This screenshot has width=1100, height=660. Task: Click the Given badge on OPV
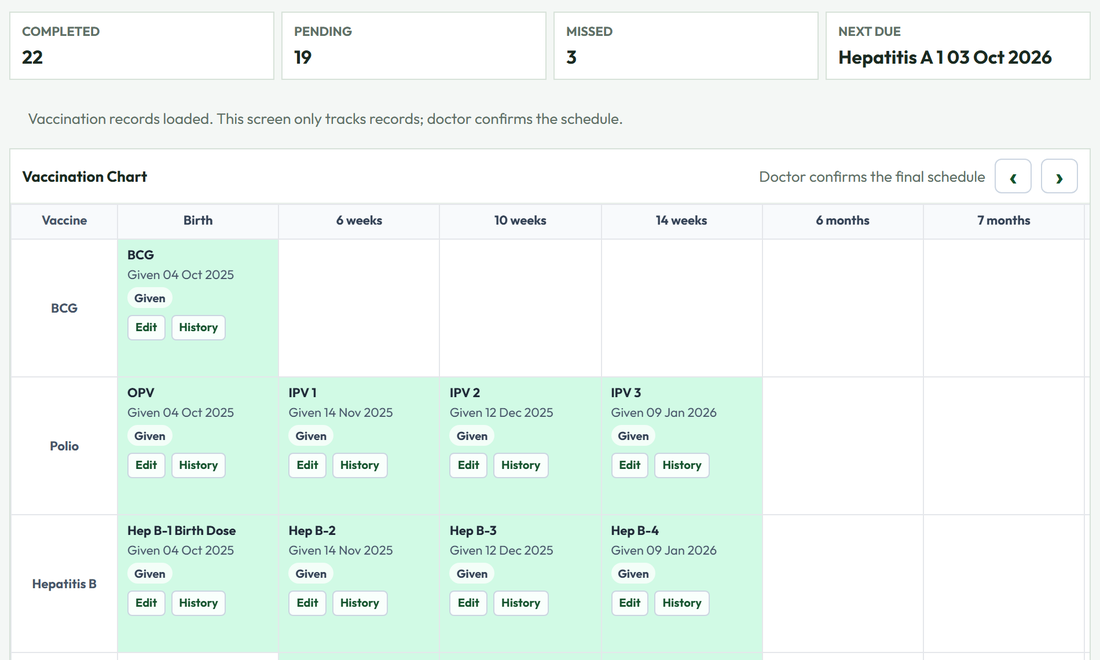point(150,436)
